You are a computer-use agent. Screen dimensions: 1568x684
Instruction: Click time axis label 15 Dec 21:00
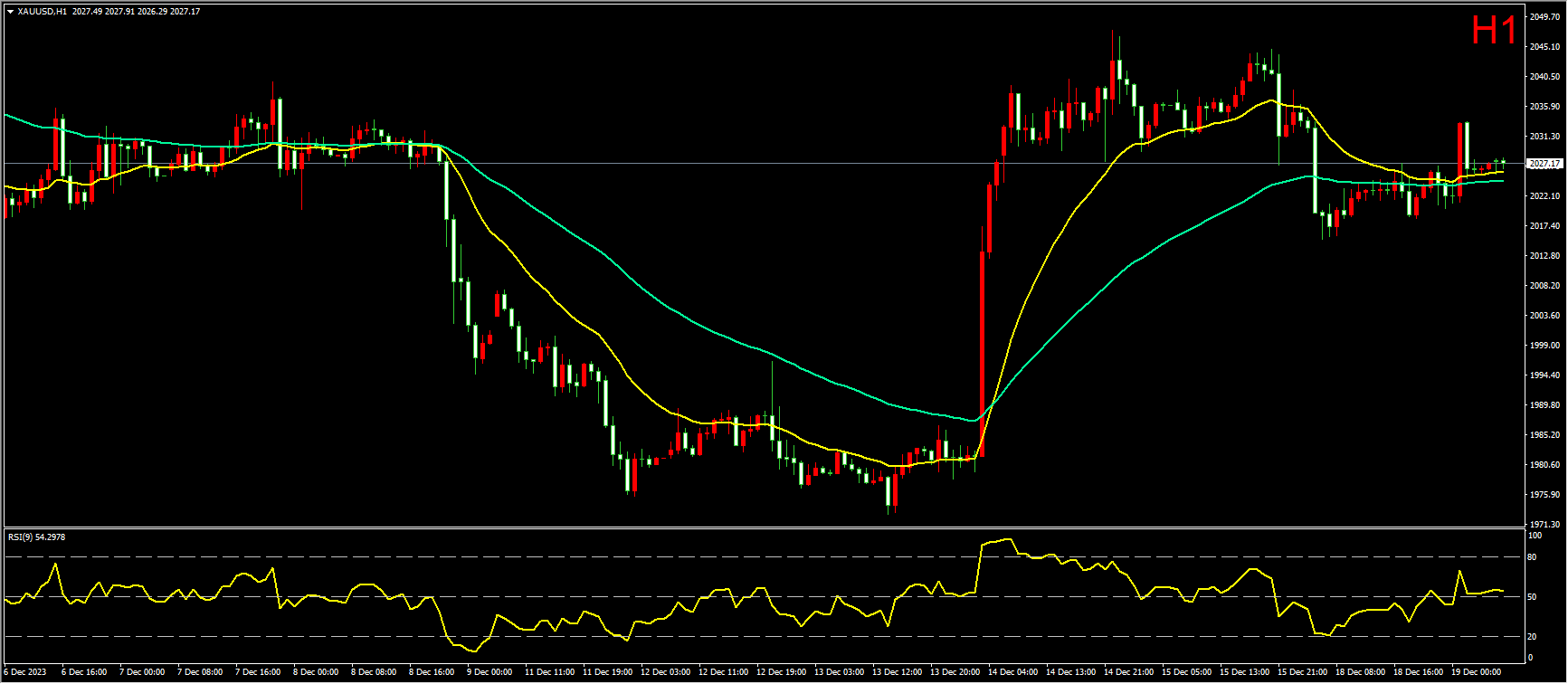pyautogui.click(x=1302, y=672)
